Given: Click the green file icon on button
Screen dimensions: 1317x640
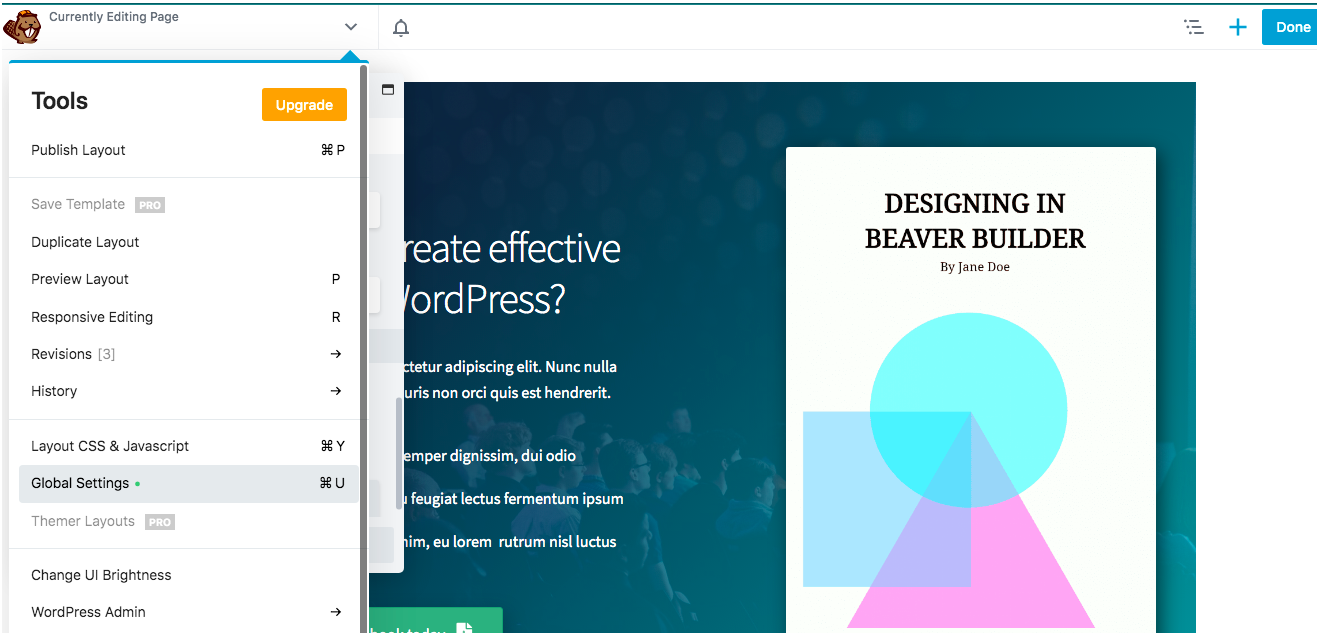Looking at the screenshot, I should pos(464,630).
